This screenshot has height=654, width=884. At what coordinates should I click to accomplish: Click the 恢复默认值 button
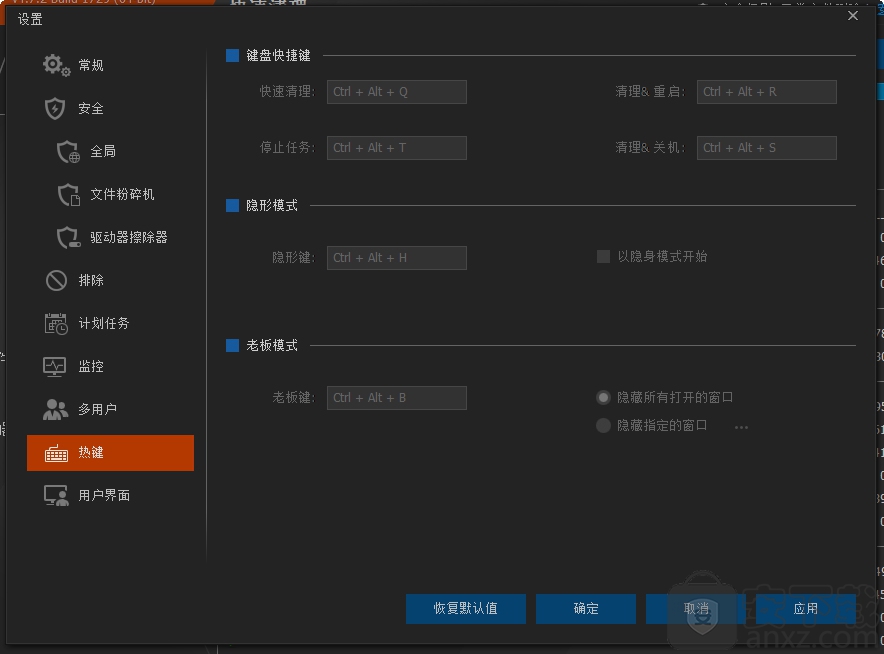[466, 609]
